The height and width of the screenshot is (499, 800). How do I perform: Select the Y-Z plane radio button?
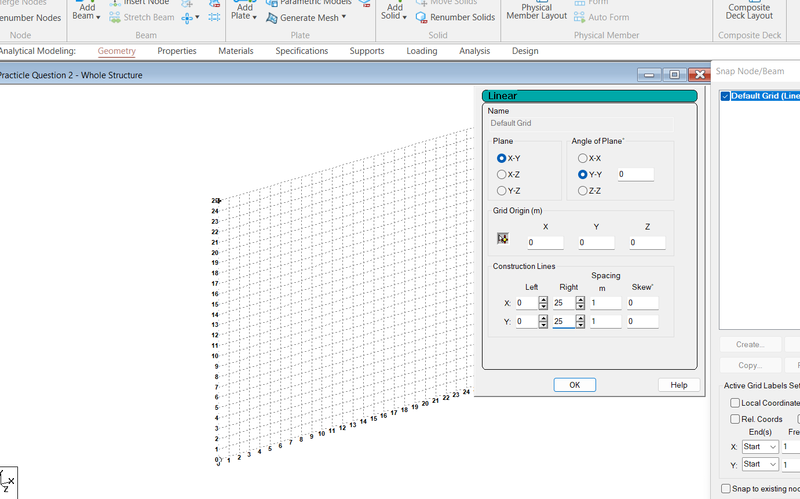click(x=502, y=191)
